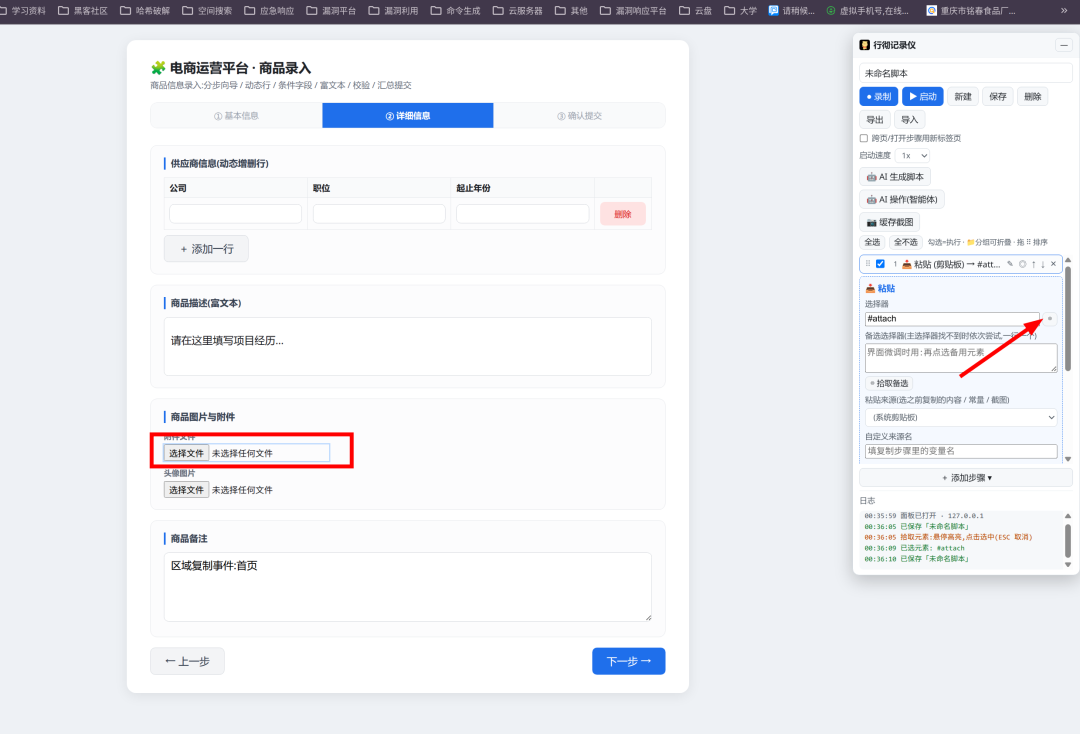
Task: Move step 1 up with arrow icon
Action: click(1033, 264)
